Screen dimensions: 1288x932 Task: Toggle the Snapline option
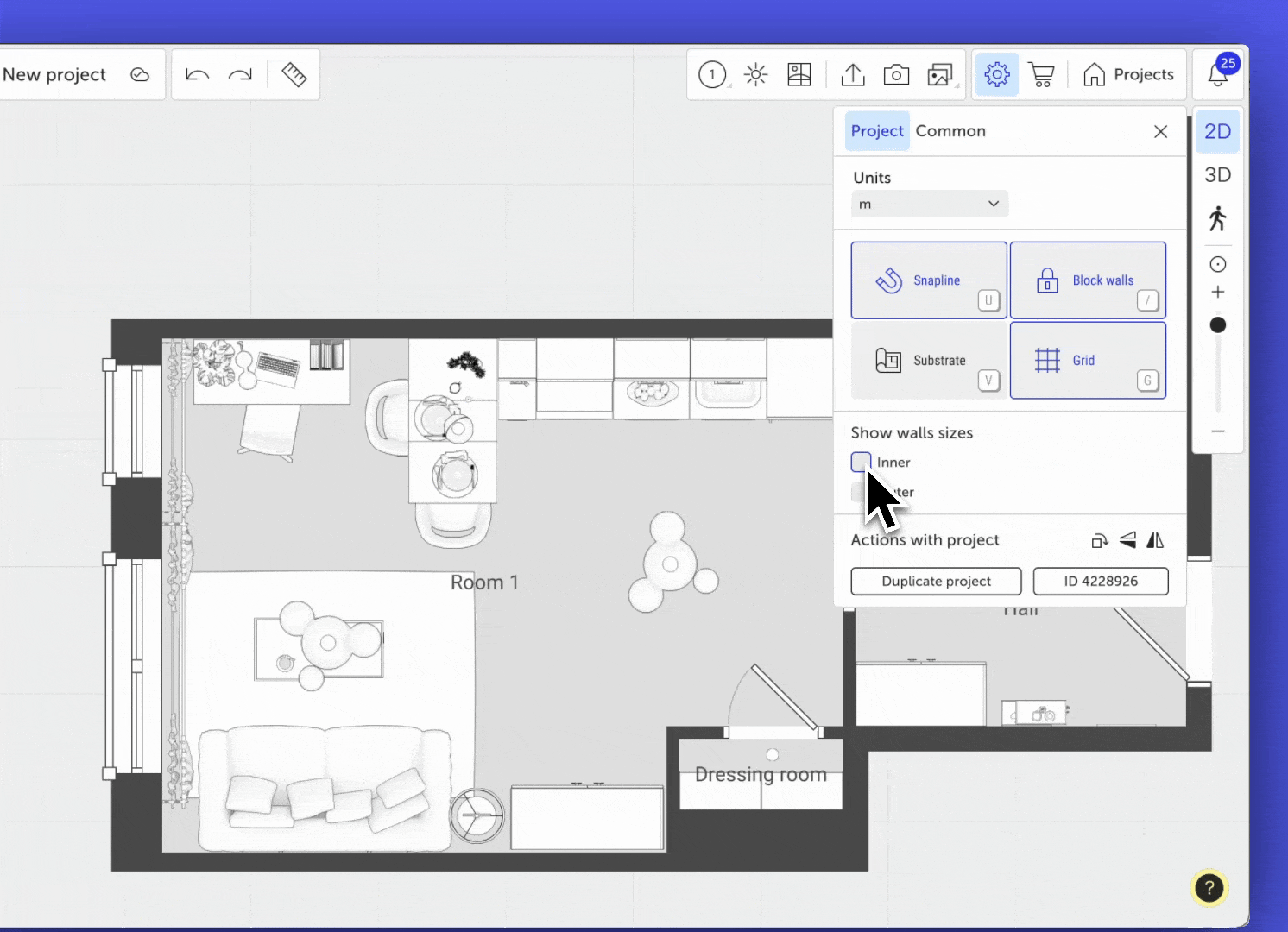(x=929, y=280)
